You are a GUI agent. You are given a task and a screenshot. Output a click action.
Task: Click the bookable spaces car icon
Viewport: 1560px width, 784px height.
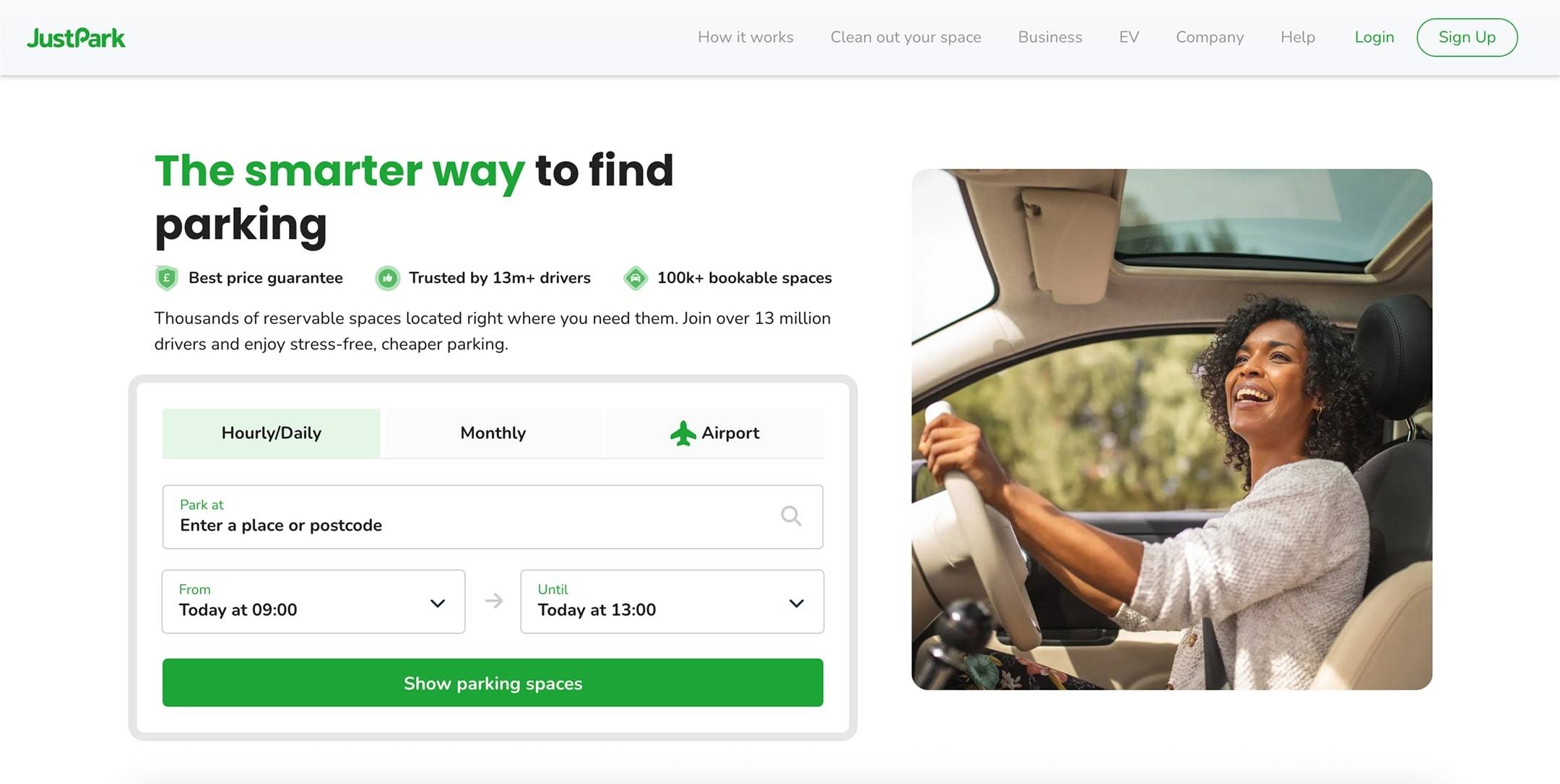click(636, 278)
